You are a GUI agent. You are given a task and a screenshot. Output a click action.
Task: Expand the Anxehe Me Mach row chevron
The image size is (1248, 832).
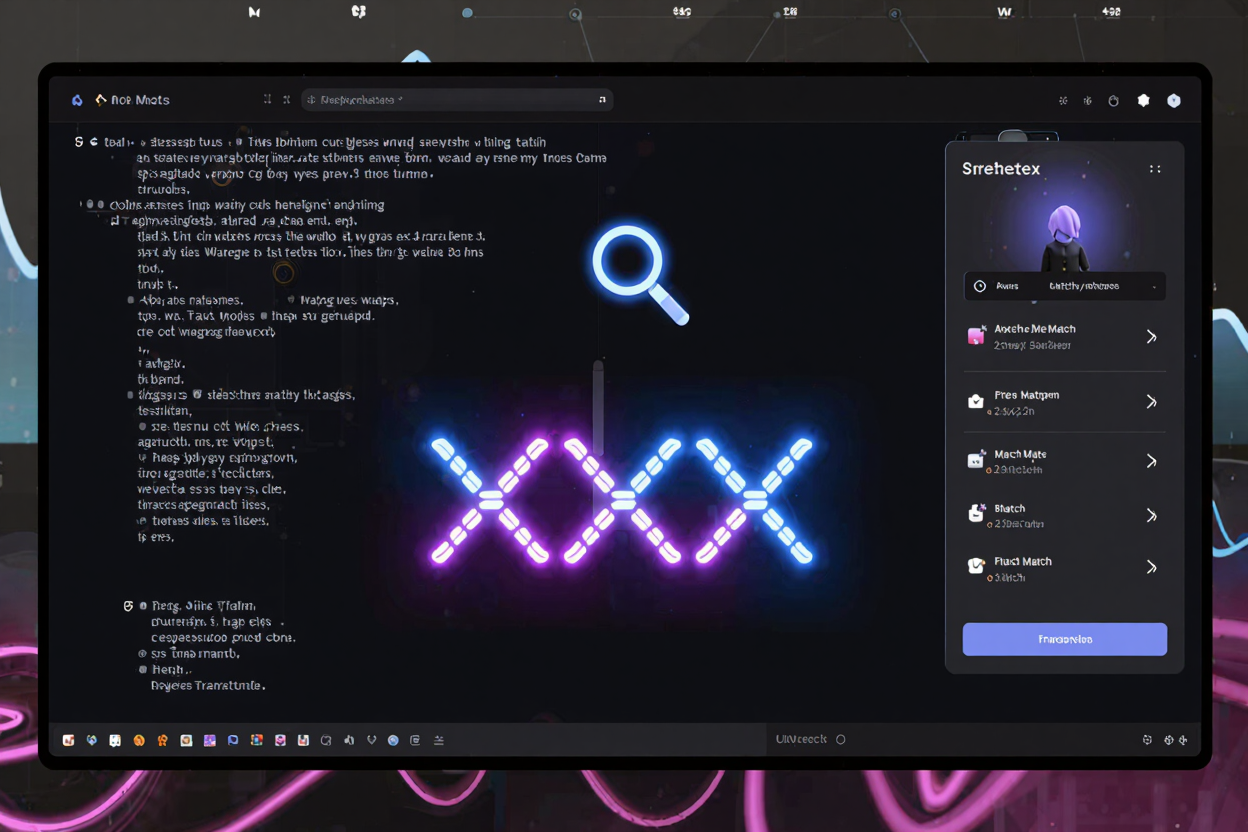(x=1151, y=337)
